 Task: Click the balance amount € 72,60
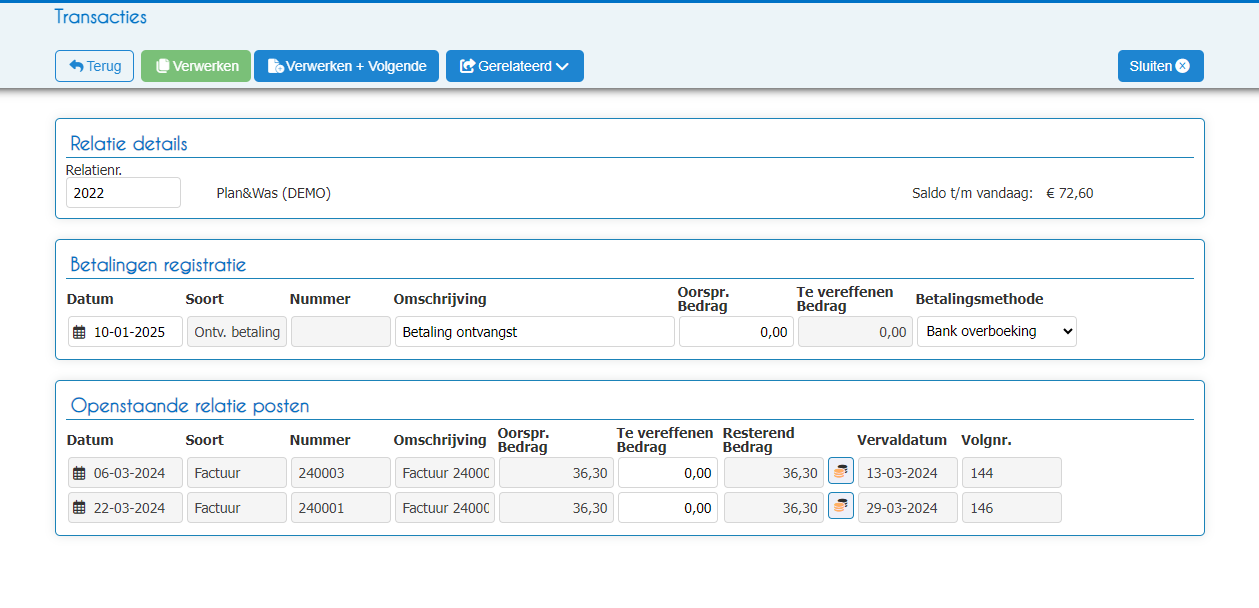tap(1070, 193)
